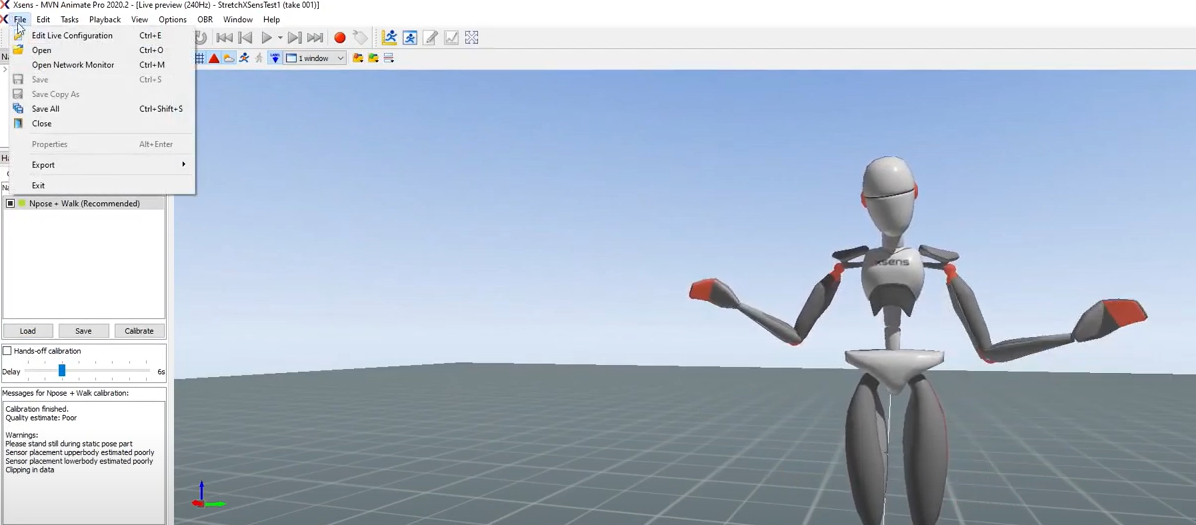Image resolution: width=1196 pixels, height=525 pixels.
Task: Toggle the Npose + Walk checkbox
Action: [x=10, y=204]
